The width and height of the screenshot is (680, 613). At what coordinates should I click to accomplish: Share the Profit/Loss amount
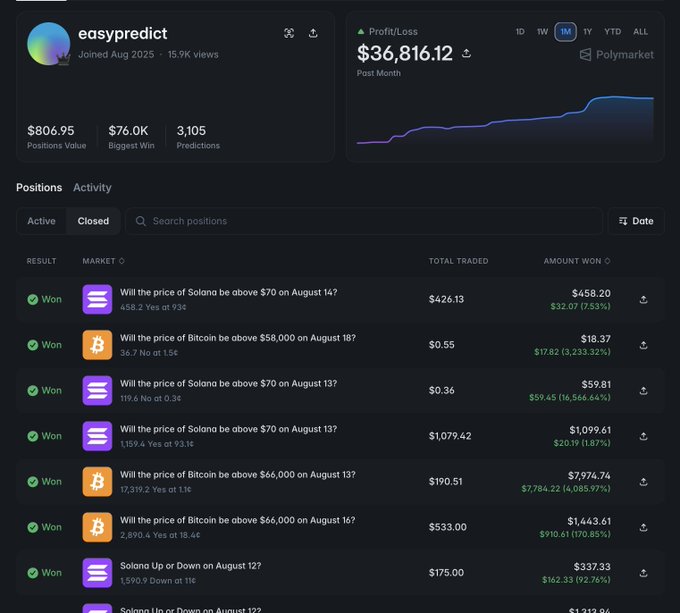[x=466, y=53]
